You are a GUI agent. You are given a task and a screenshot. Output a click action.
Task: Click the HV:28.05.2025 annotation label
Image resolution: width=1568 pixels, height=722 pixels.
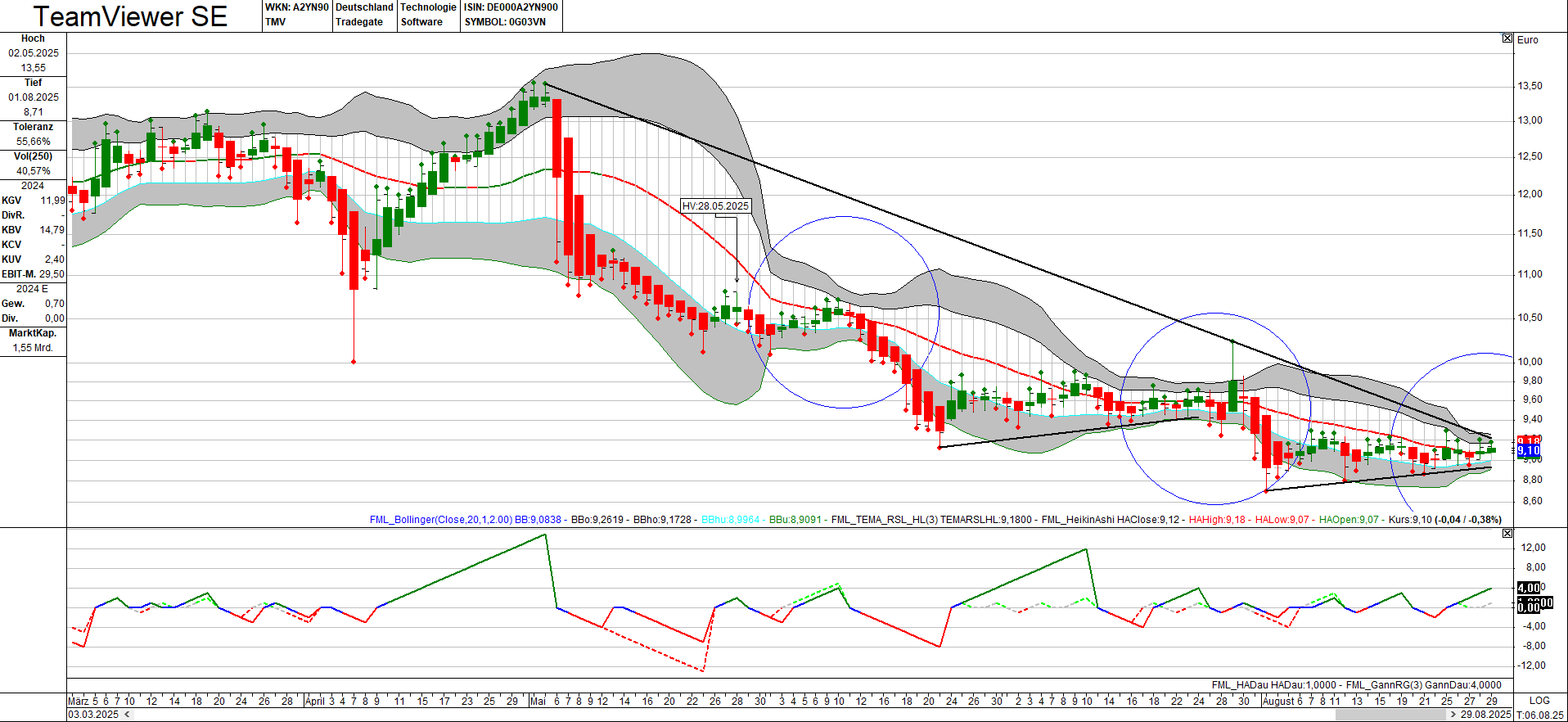pos(715,206)
